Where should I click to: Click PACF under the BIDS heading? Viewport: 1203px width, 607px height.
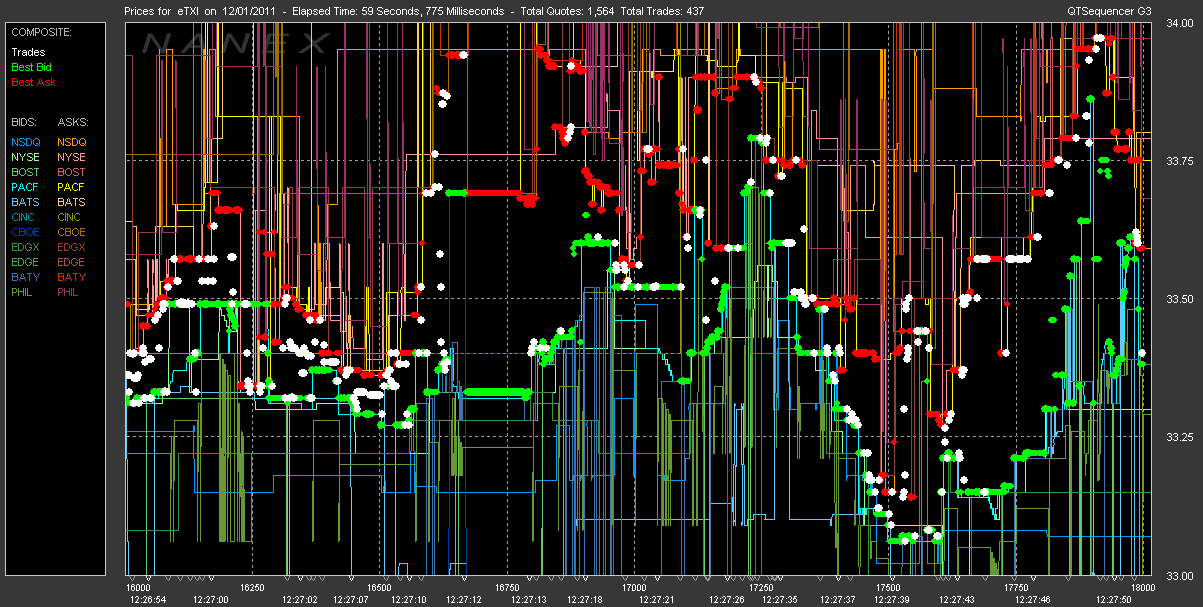26,187
